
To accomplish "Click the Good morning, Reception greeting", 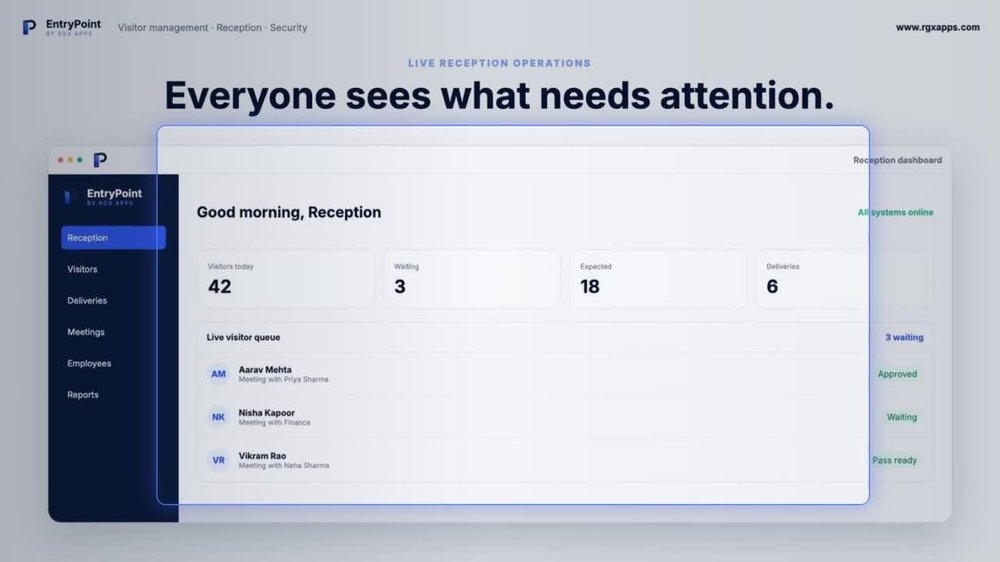I will pyautogui.click(x=289, y=212).
